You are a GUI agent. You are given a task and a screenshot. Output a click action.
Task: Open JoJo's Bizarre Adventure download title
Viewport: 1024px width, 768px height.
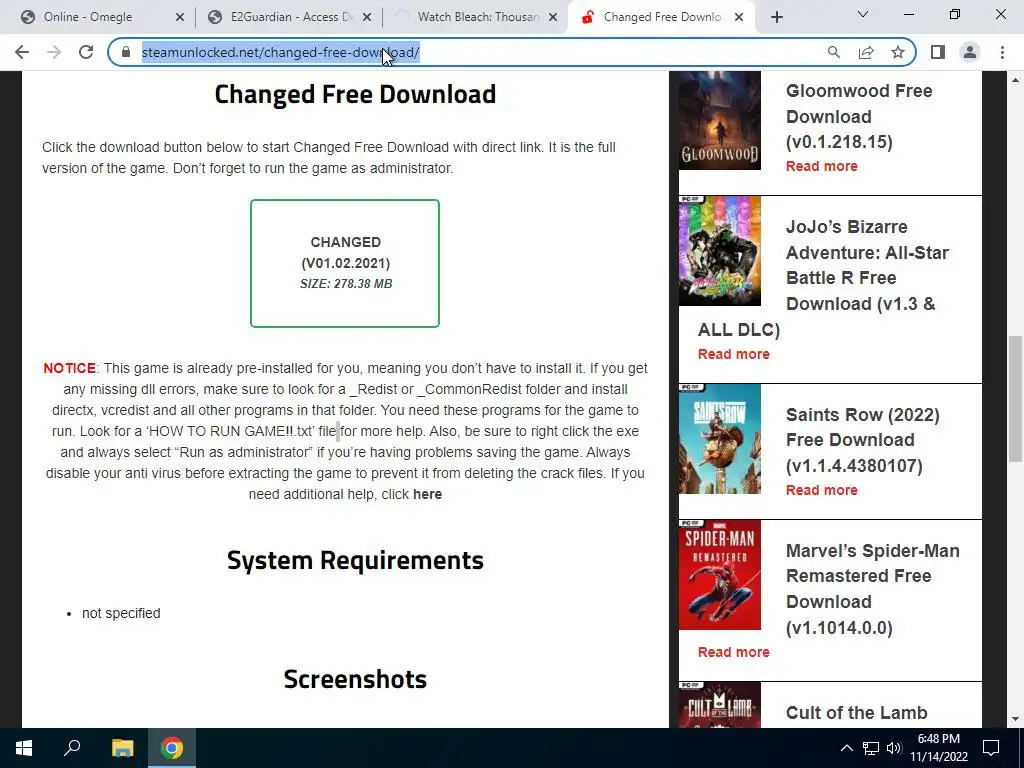pyautogui.click(x=823, y=278)
